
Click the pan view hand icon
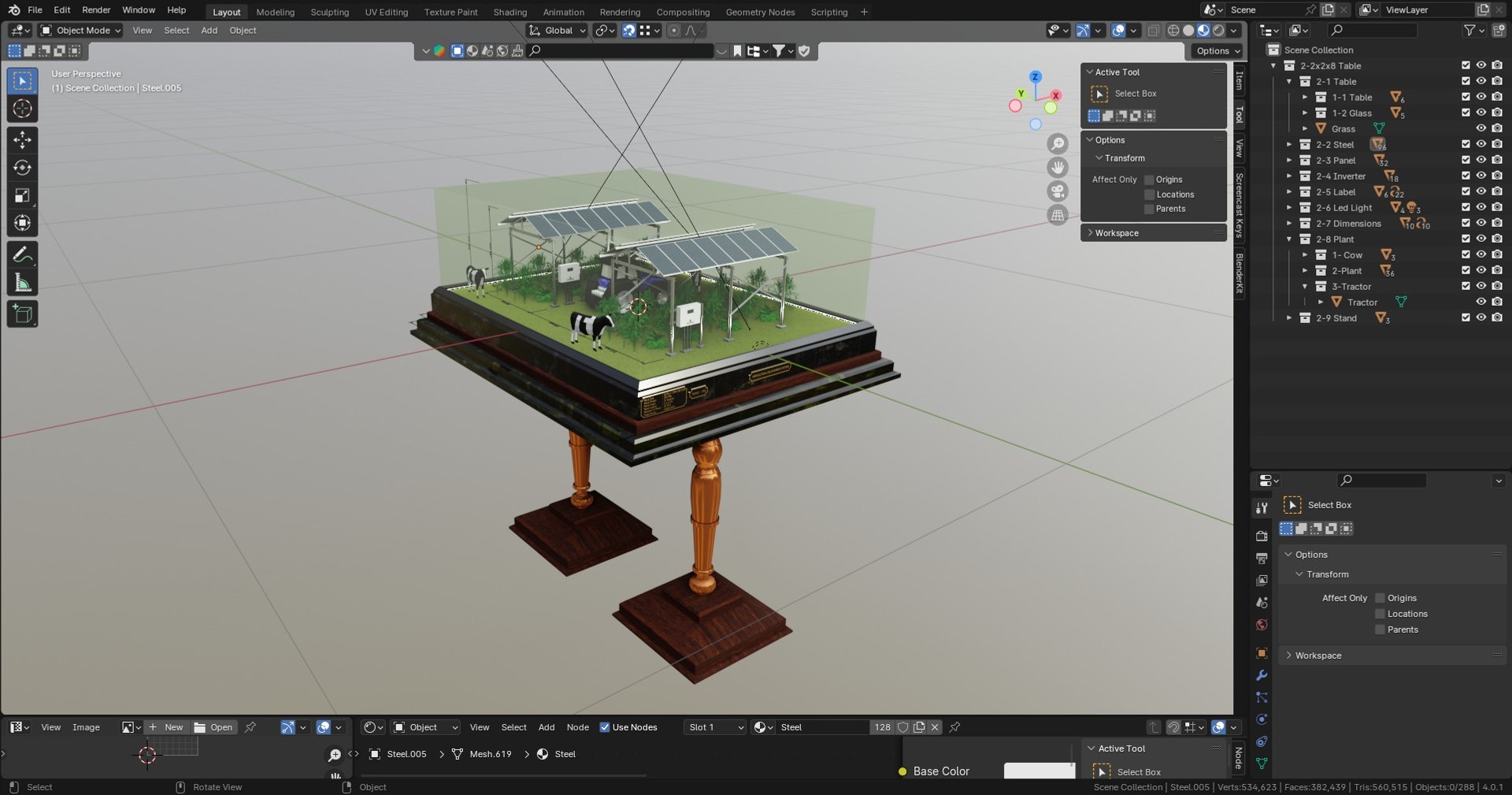tap(1058, 167)
